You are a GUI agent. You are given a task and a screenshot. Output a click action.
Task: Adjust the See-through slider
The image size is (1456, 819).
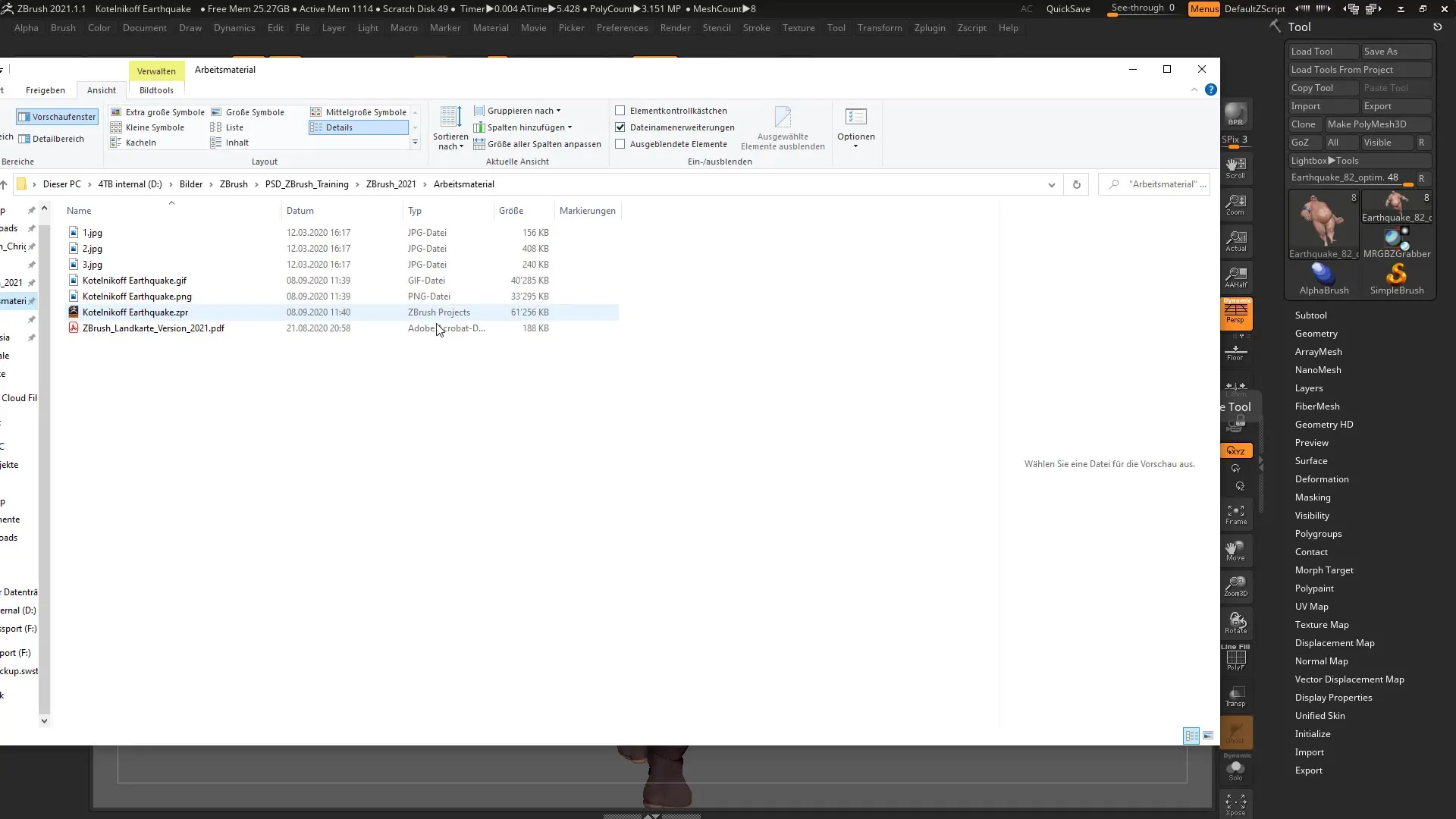pos(1143,9)
